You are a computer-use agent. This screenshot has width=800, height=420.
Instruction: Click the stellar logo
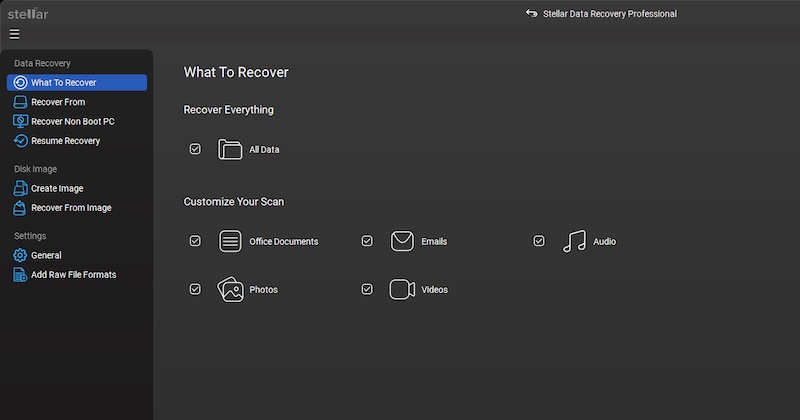28,14
